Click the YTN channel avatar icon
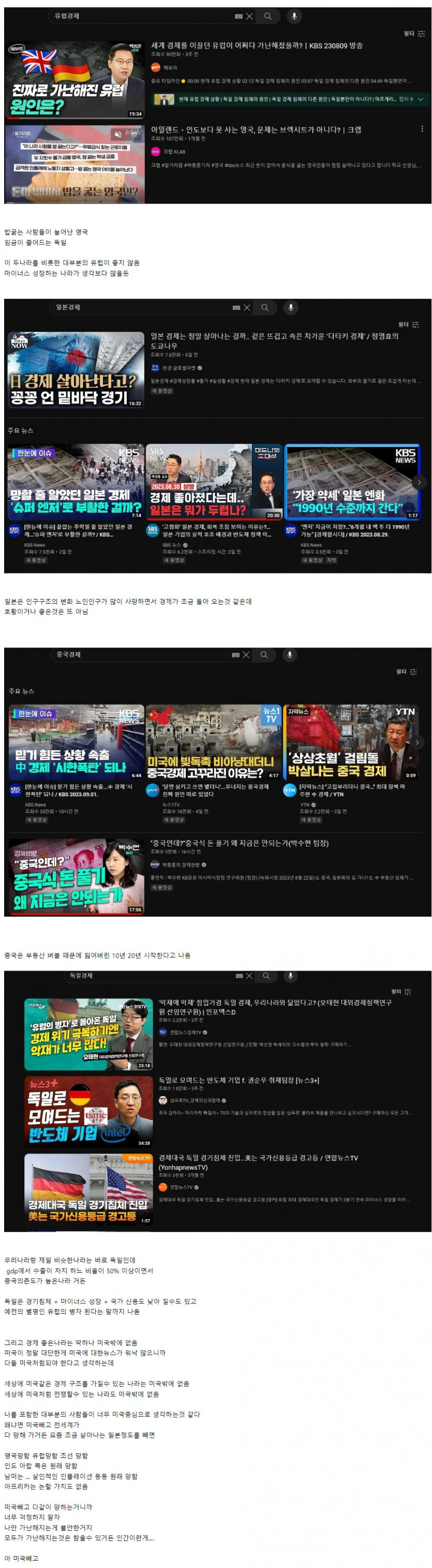 coord(289,790)
